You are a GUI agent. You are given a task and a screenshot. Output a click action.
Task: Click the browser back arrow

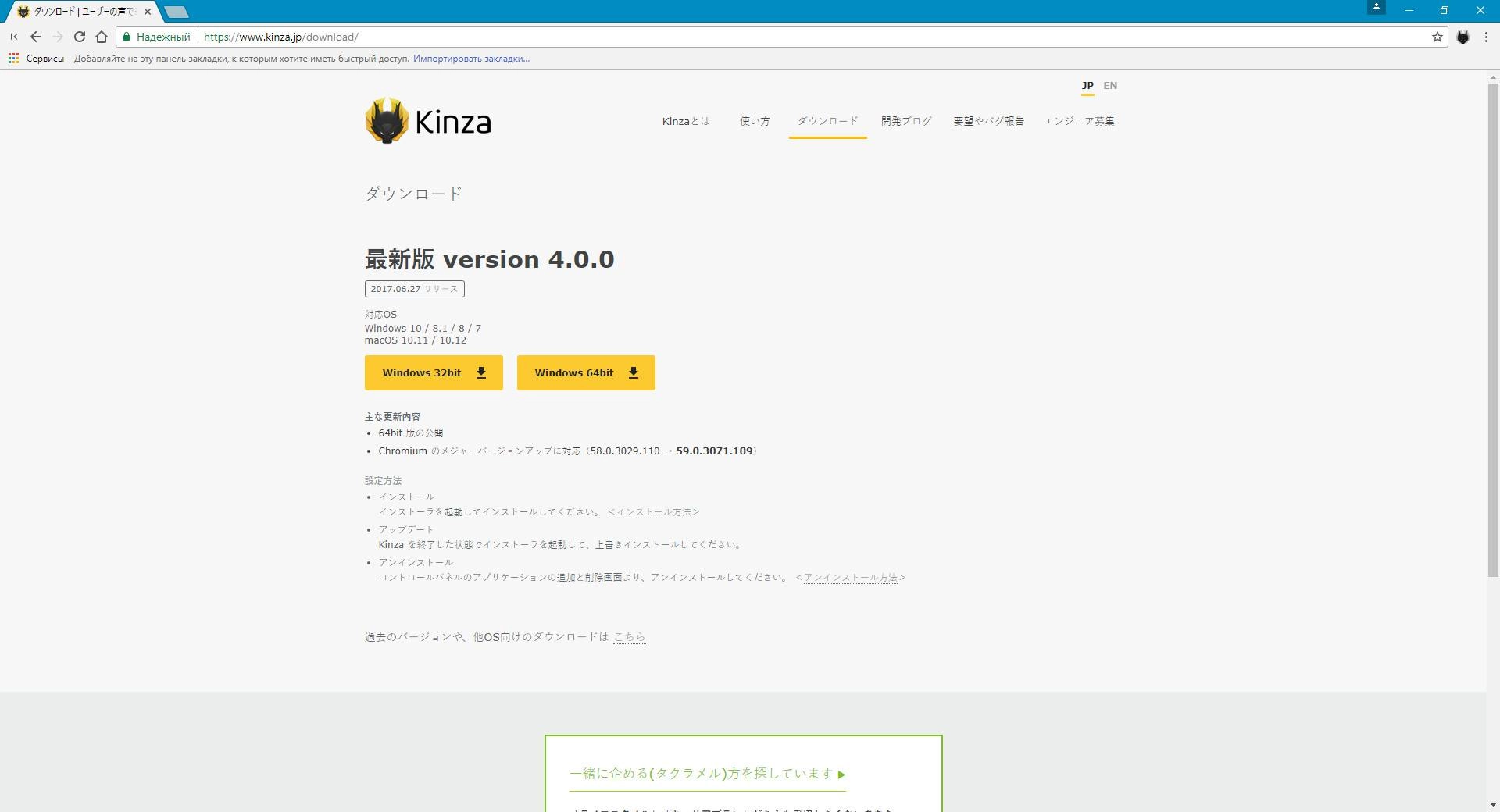tap(36, 37)
